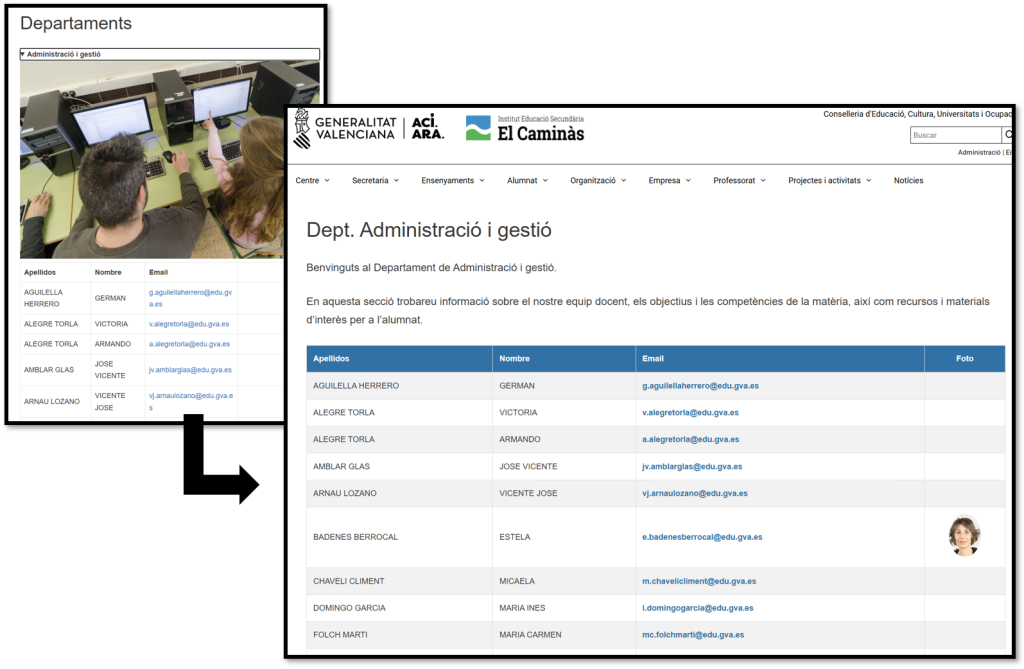The width and height of the screenshot is (1024, 669).
Task: Click the mc.folchmarti@edu.gva.es email link
Action: (x=692, y=635)
